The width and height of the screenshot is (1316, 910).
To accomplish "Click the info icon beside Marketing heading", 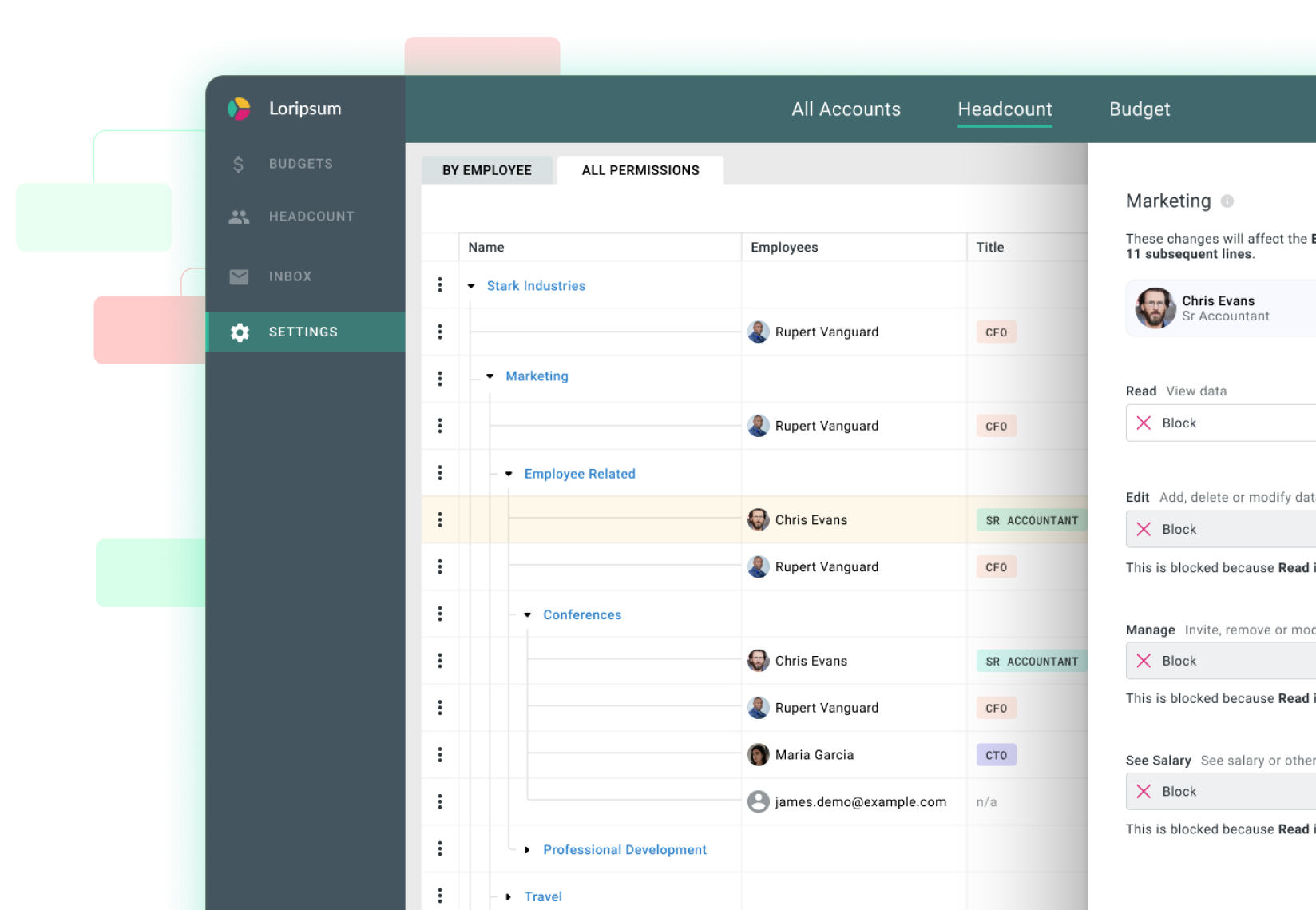I will [x=1227, y=202].
